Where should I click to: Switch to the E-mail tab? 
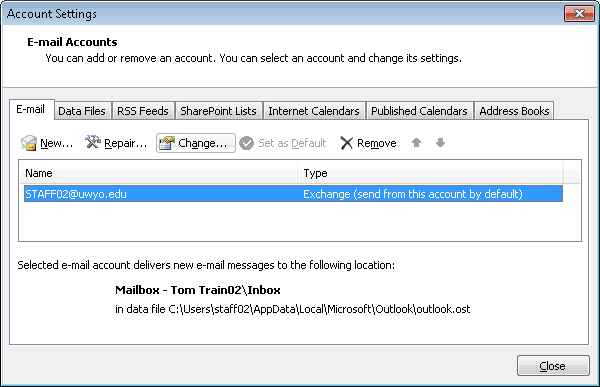click(x=31, y=109)
